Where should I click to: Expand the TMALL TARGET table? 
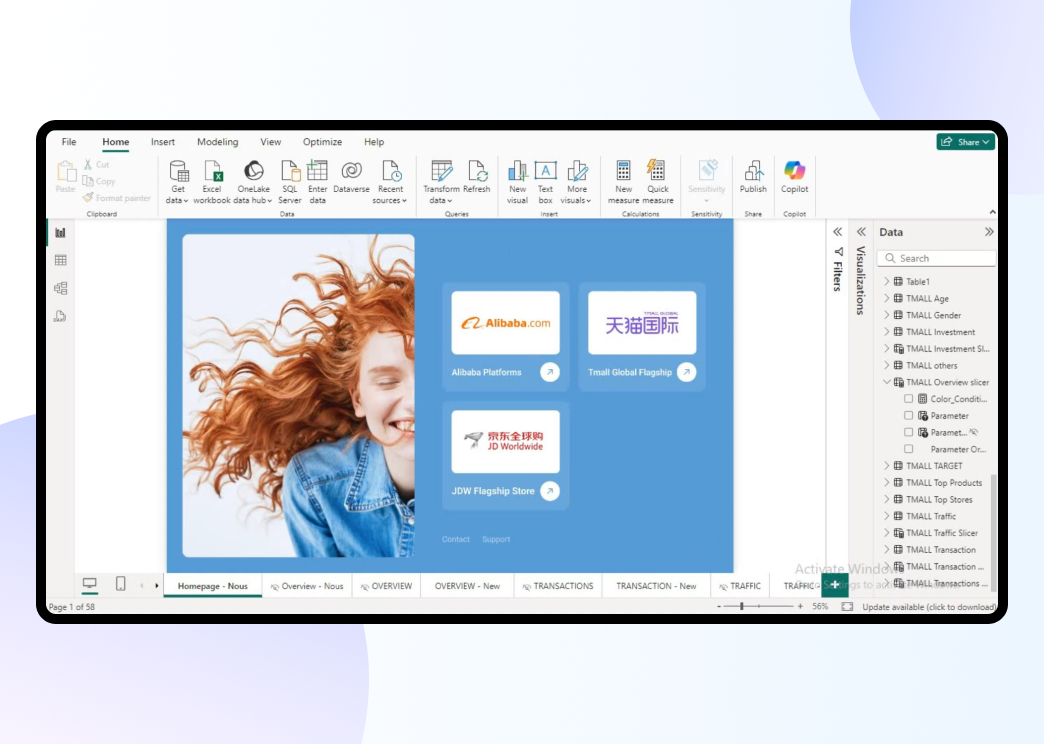tap(886, 466)
